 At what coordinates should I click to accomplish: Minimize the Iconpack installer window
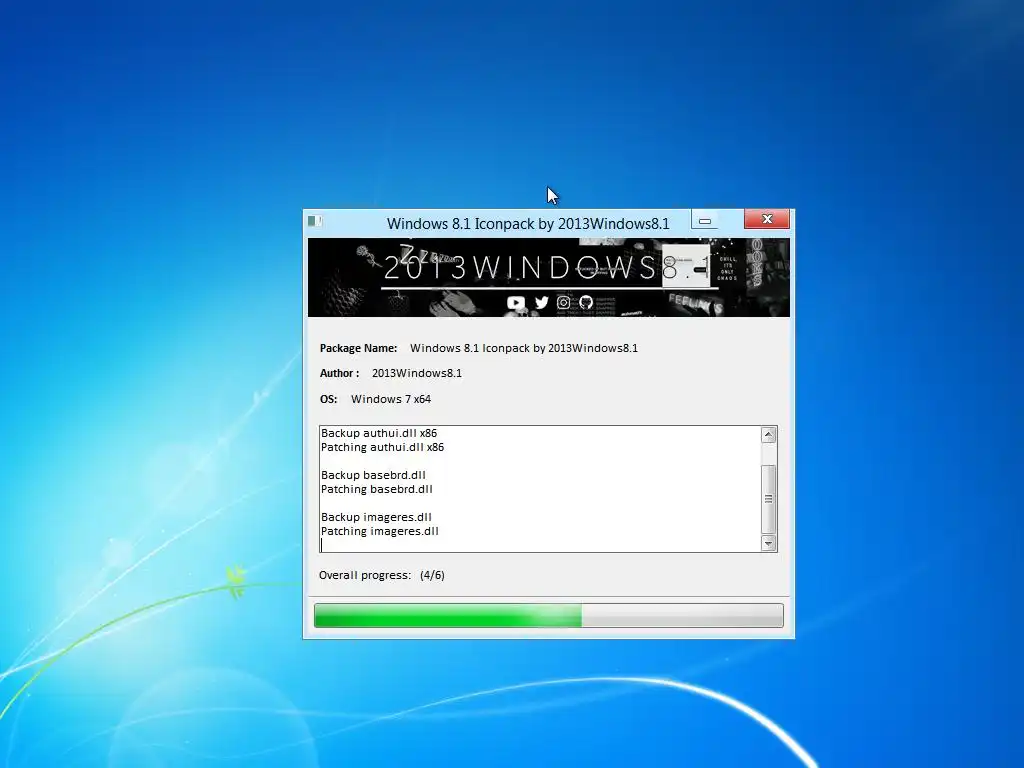click(705, 220)
